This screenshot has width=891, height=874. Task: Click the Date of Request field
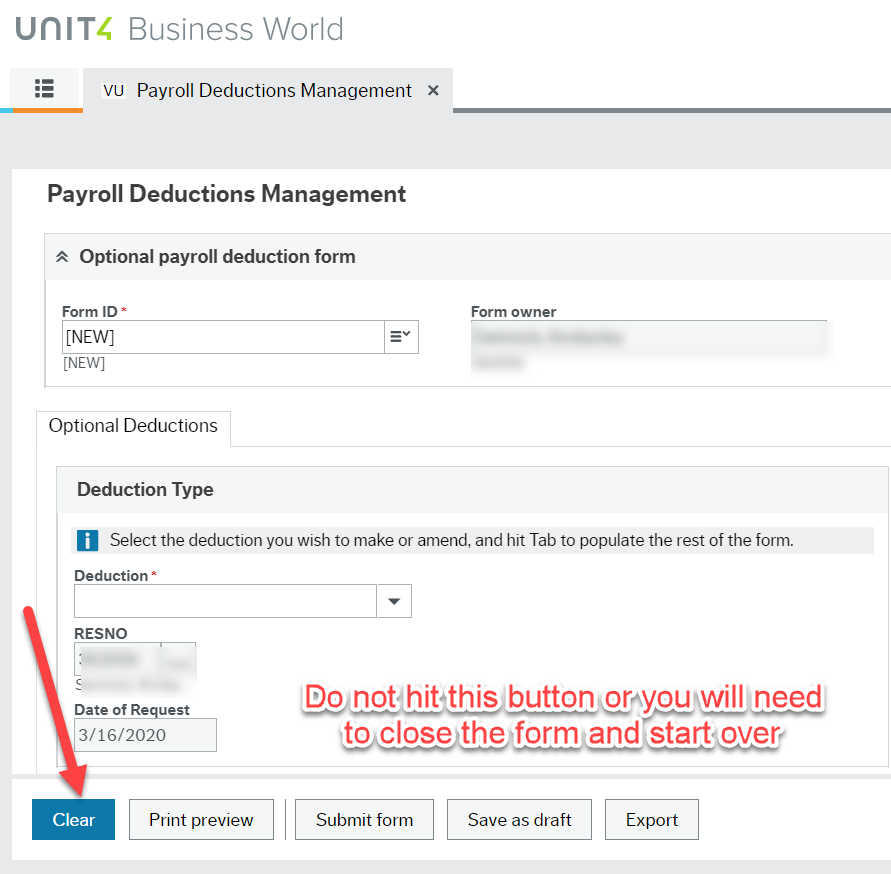pyautogui.click(x=145, y=735)
